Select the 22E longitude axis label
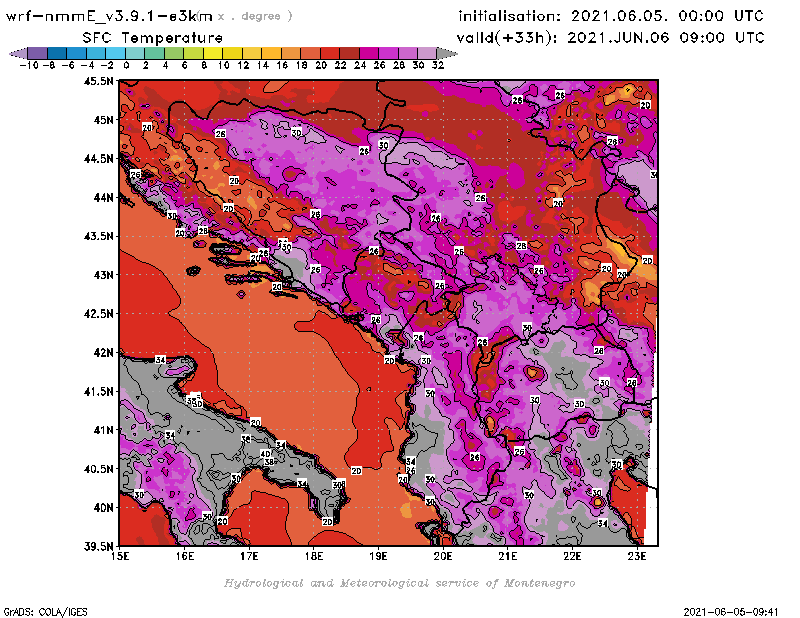 coord(572,556)
